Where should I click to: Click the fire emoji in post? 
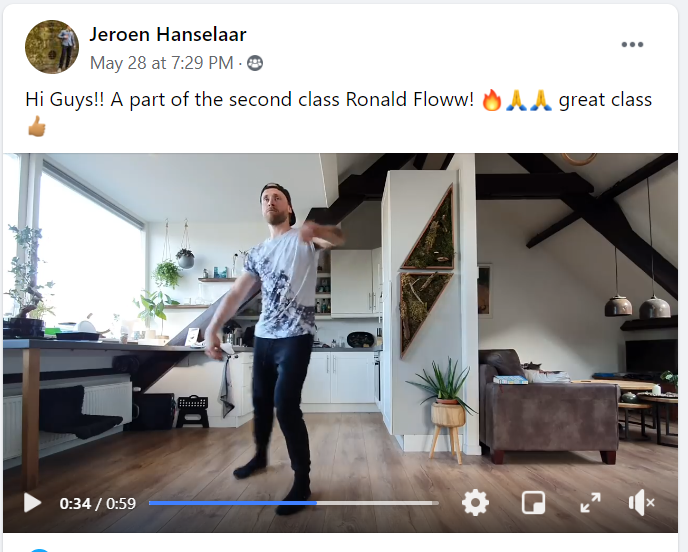pyautogui.click(x=491, y=100)
